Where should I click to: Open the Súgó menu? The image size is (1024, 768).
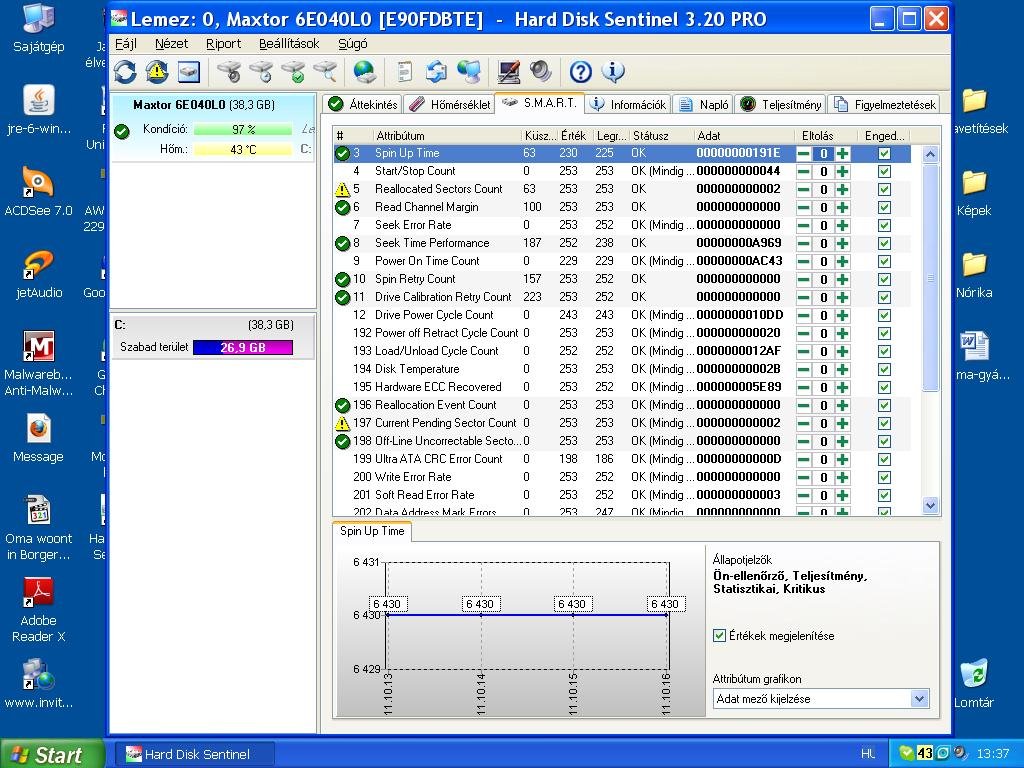(353, 44)
